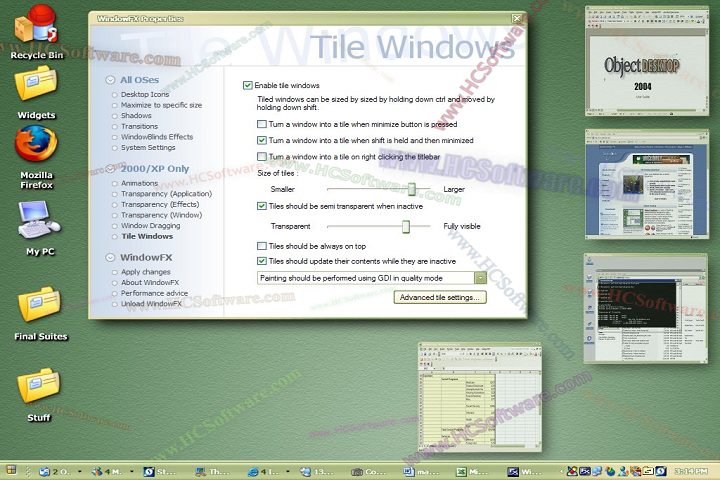Open dropdown arrow next to '4 I...' group
Screen dimensions: 720x480
(x=288, y=471)
